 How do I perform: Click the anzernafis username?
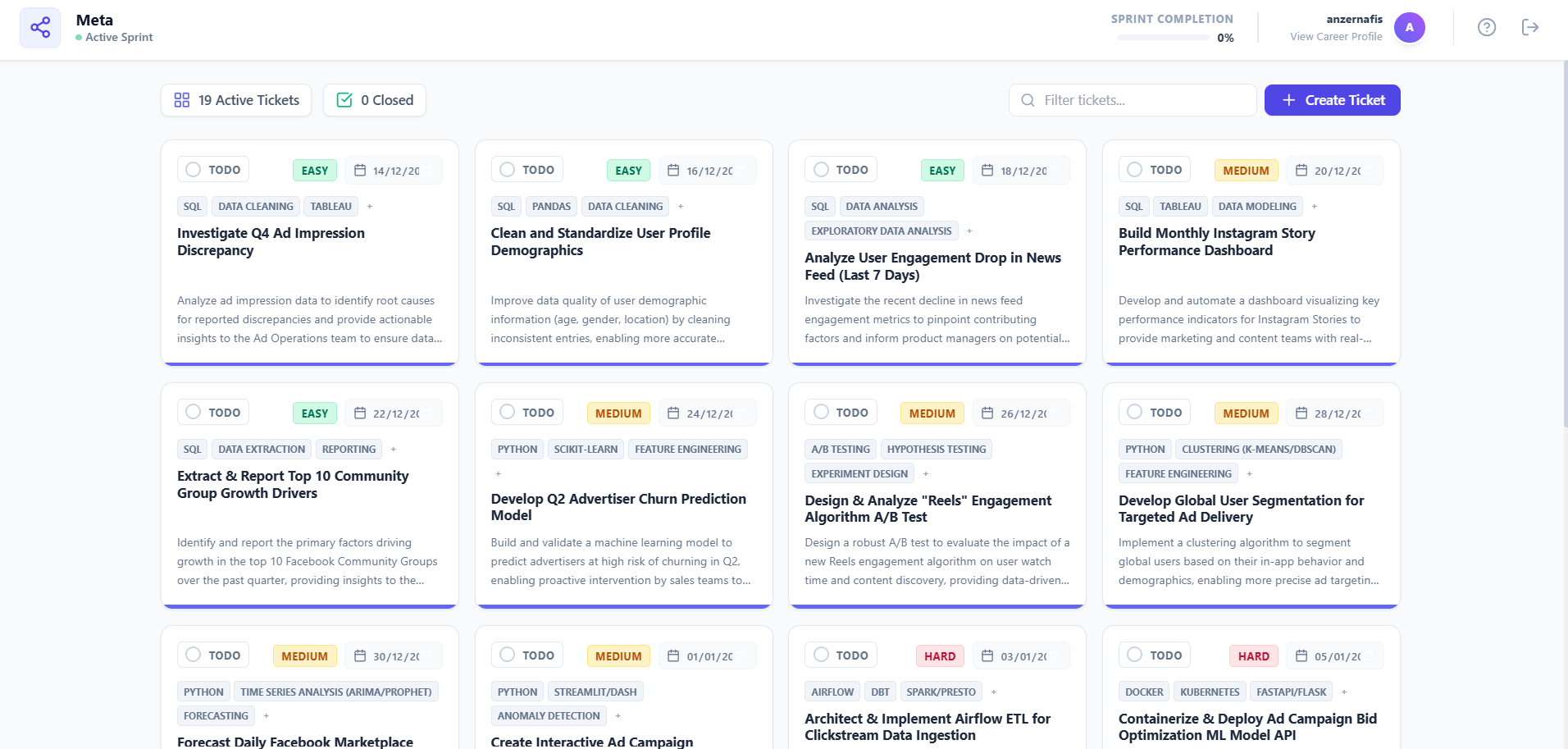click(x=1354, y=19)
